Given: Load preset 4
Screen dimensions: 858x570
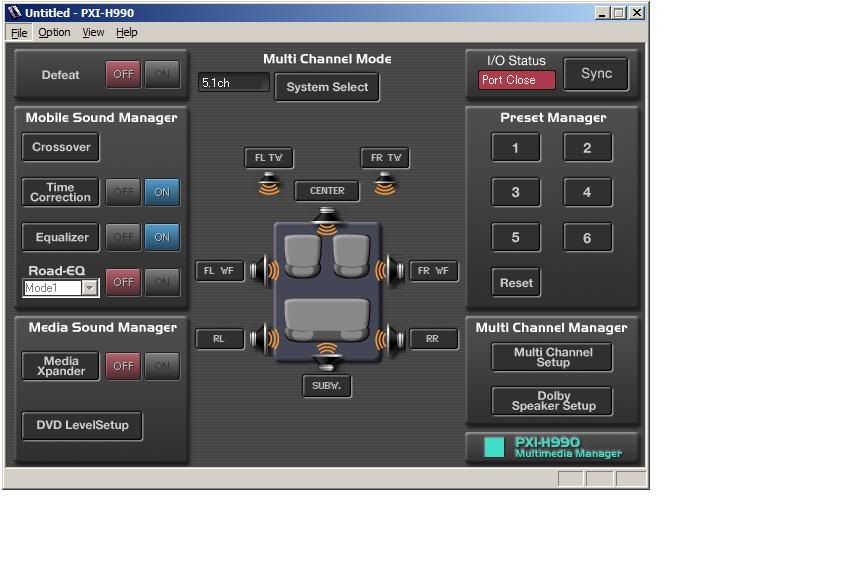Looking at the screenshot, I should tap(587, 192).
